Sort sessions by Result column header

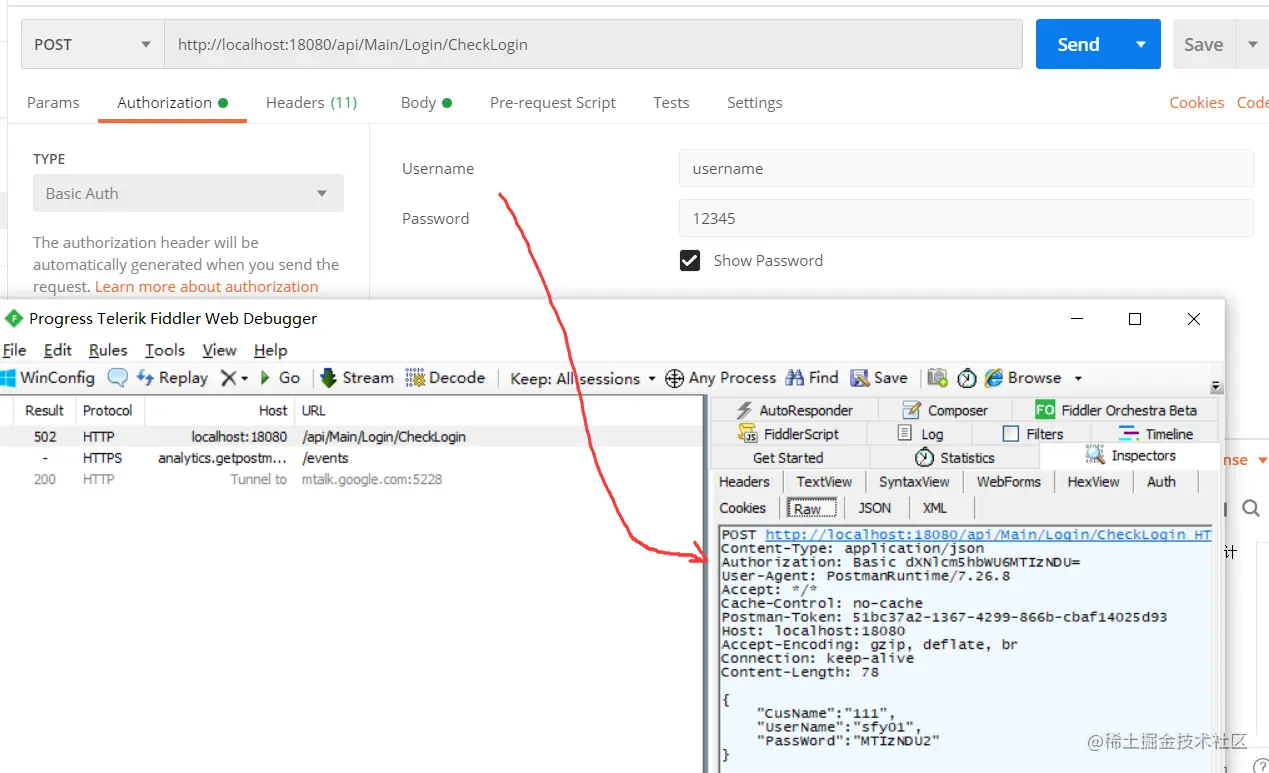point(44,410)
